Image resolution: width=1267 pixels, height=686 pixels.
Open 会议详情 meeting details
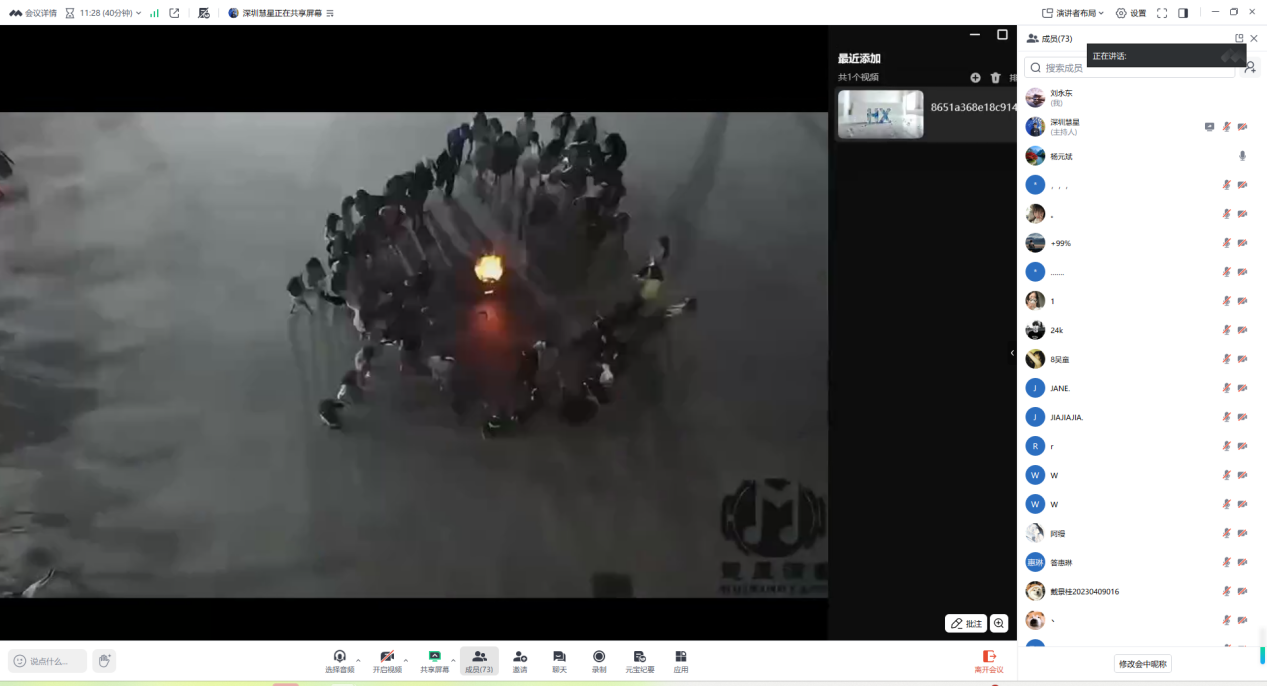(34, 13)
